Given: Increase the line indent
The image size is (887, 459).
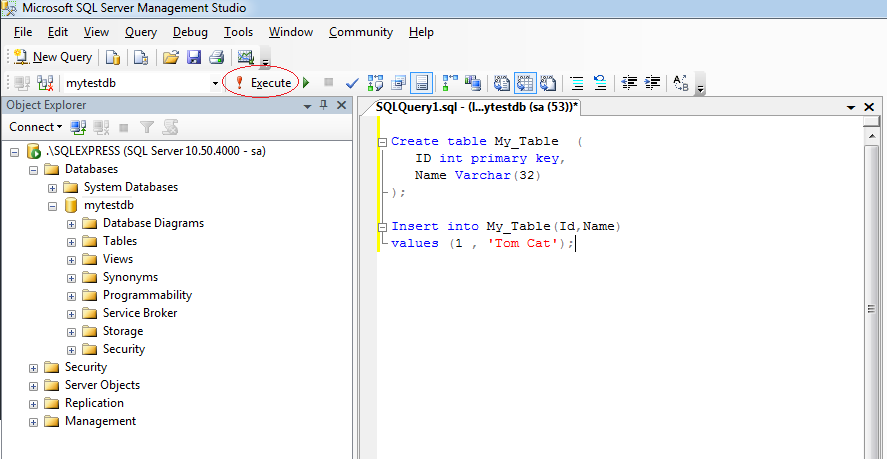Looking at the screenshot, I should (x=652, y=83).
